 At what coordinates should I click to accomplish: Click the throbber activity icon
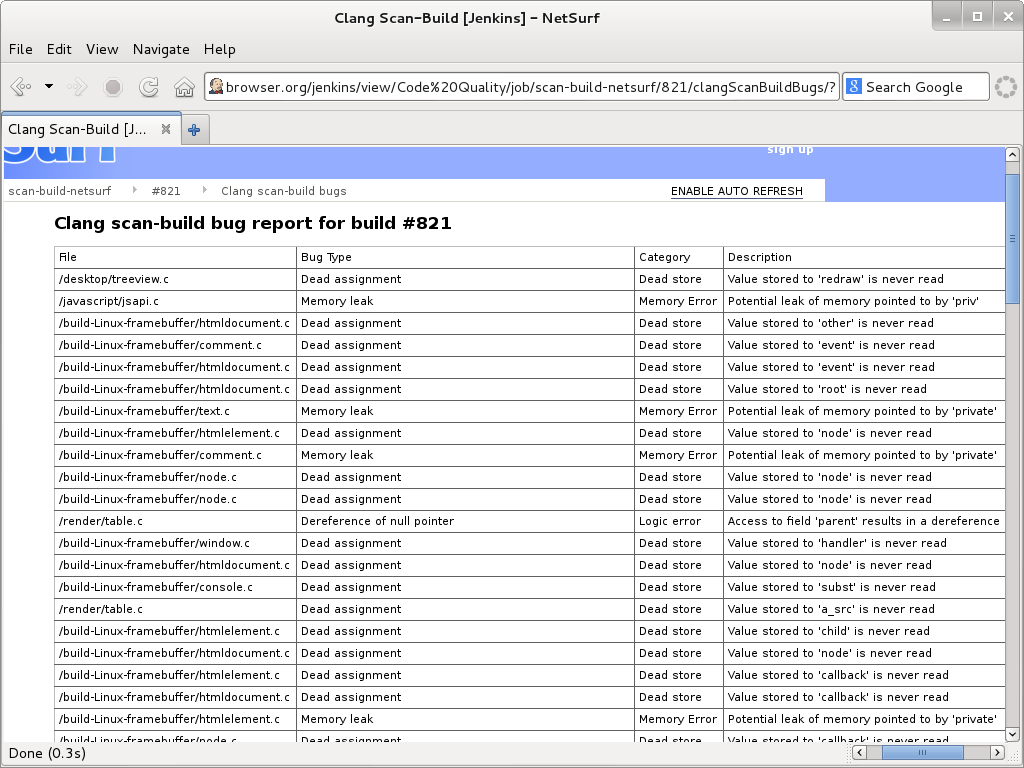[x=1006, y=86]
